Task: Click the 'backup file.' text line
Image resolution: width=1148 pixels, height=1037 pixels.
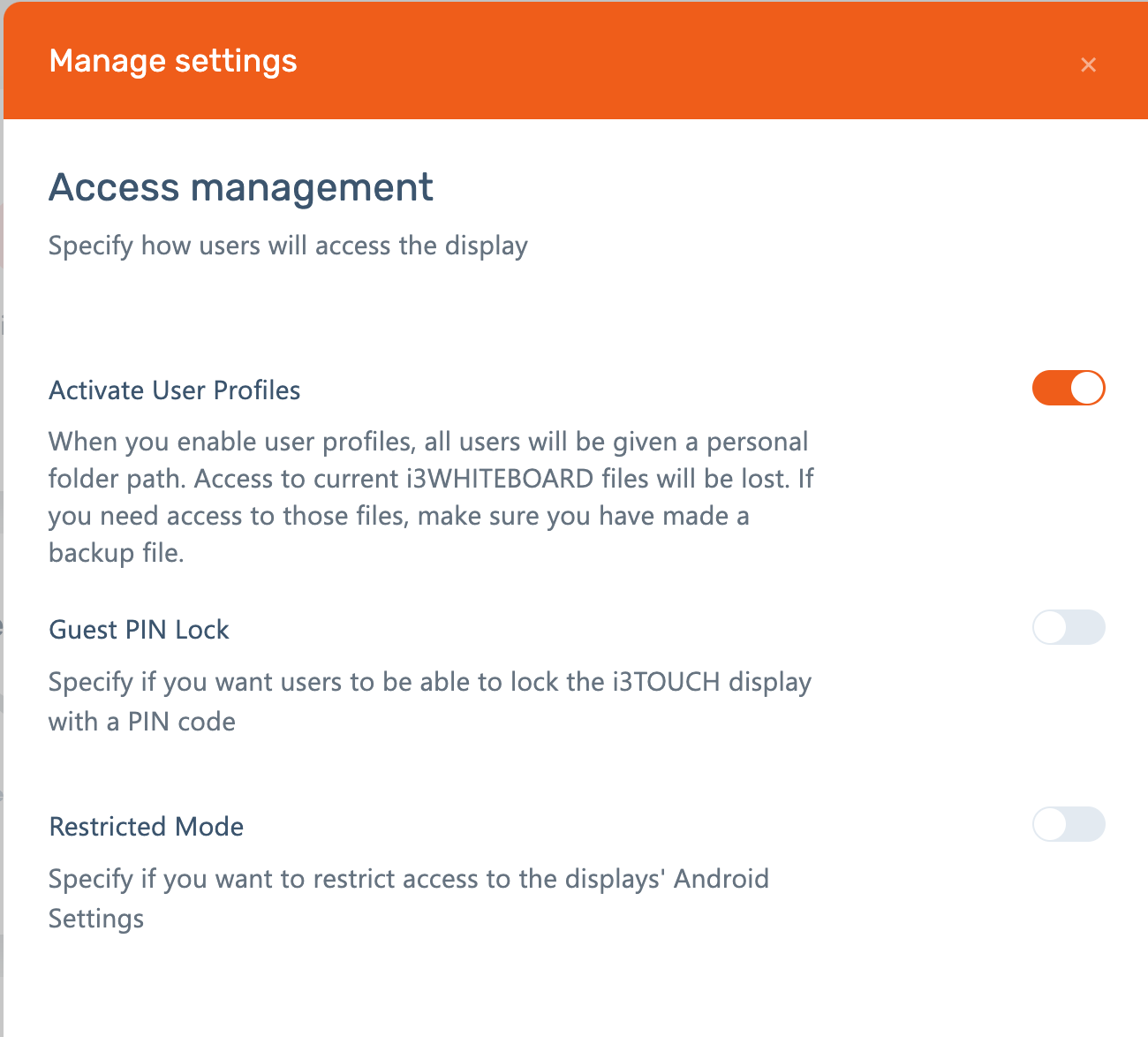Action: point(116,553)
